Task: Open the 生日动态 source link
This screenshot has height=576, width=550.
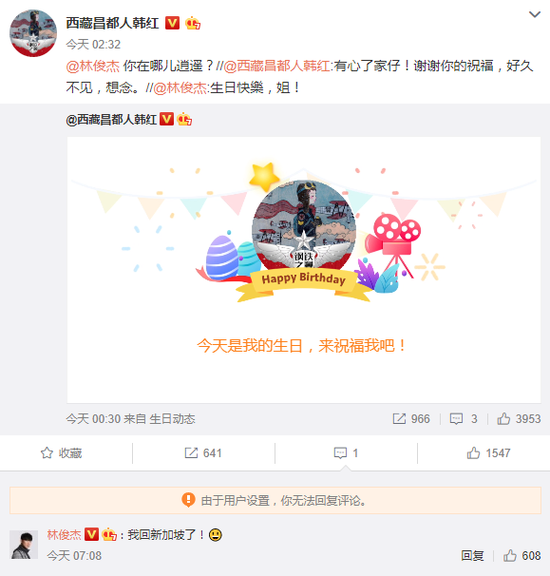Action: click(172, 419)
